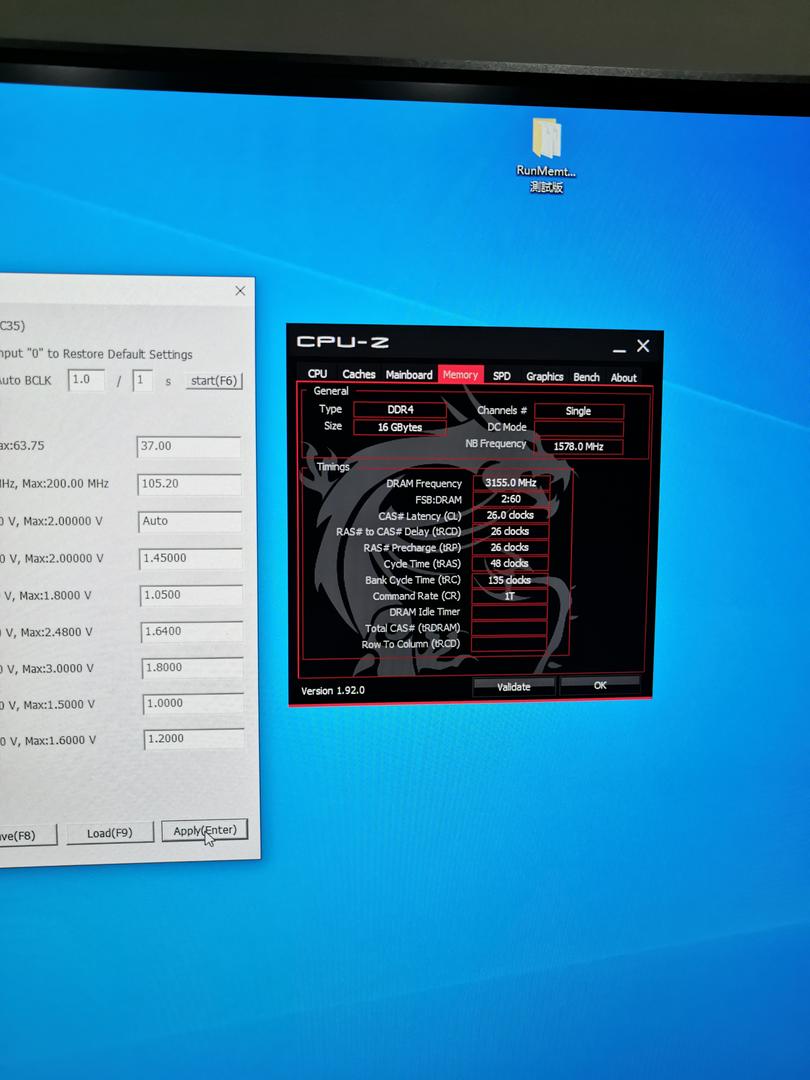Click the Validate button in CPU-Z
Screen dimensions: 810x1080
[x=514, y=687]
